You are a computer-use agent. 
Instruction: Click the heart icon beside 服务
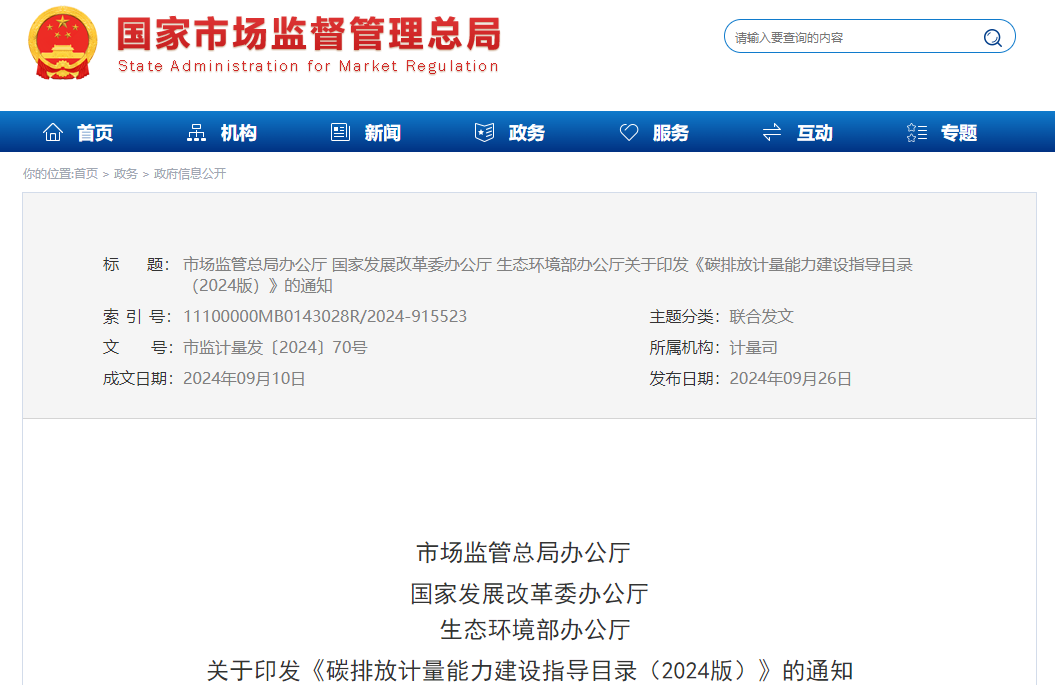(x=628, y=133)
